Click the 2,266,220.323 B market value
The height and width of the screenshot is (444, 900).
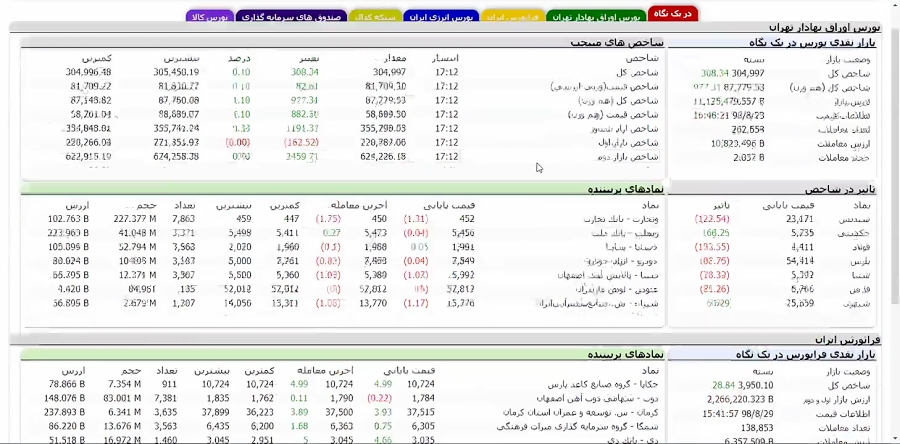coord(740,399)
